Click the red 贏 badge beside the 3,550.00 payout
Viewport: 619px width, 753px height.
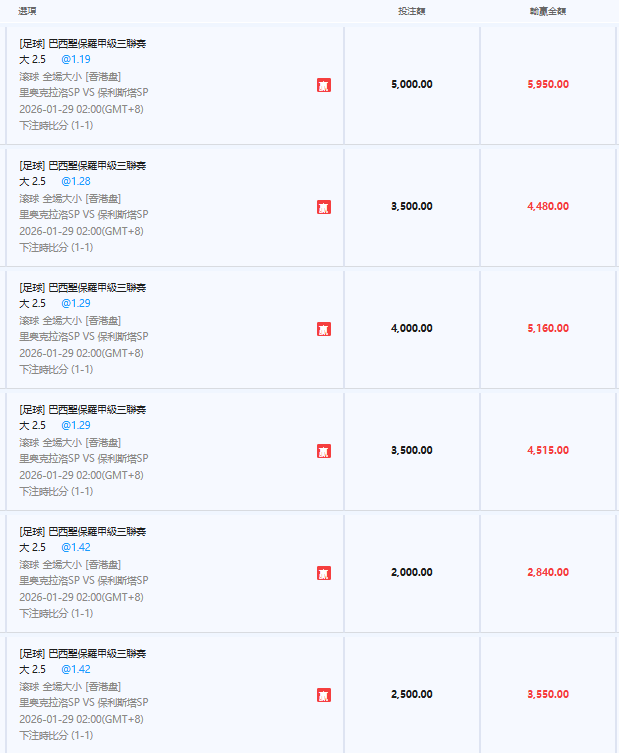(x=324, y=695)
